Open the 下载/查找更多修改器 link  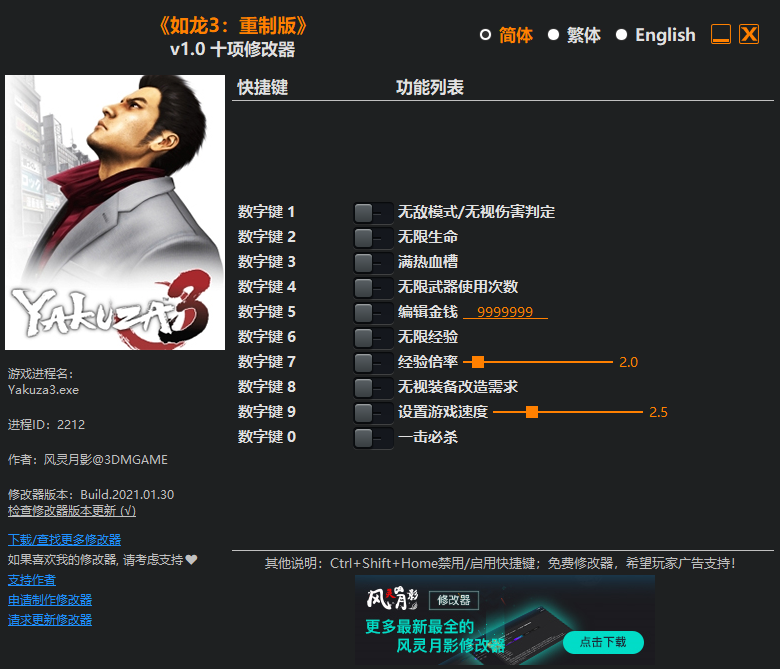(64, 539)
